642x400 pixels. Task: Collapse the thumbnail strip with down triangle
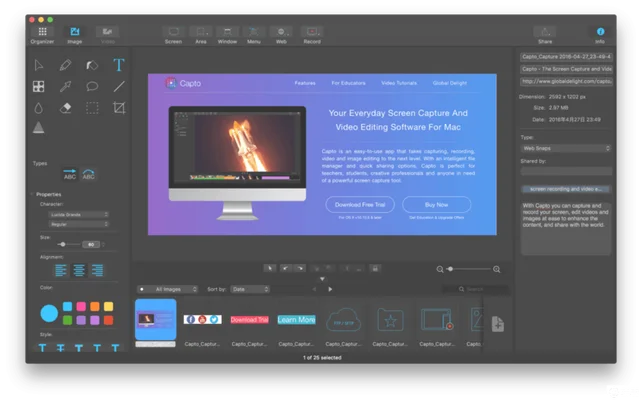point(322,279)
